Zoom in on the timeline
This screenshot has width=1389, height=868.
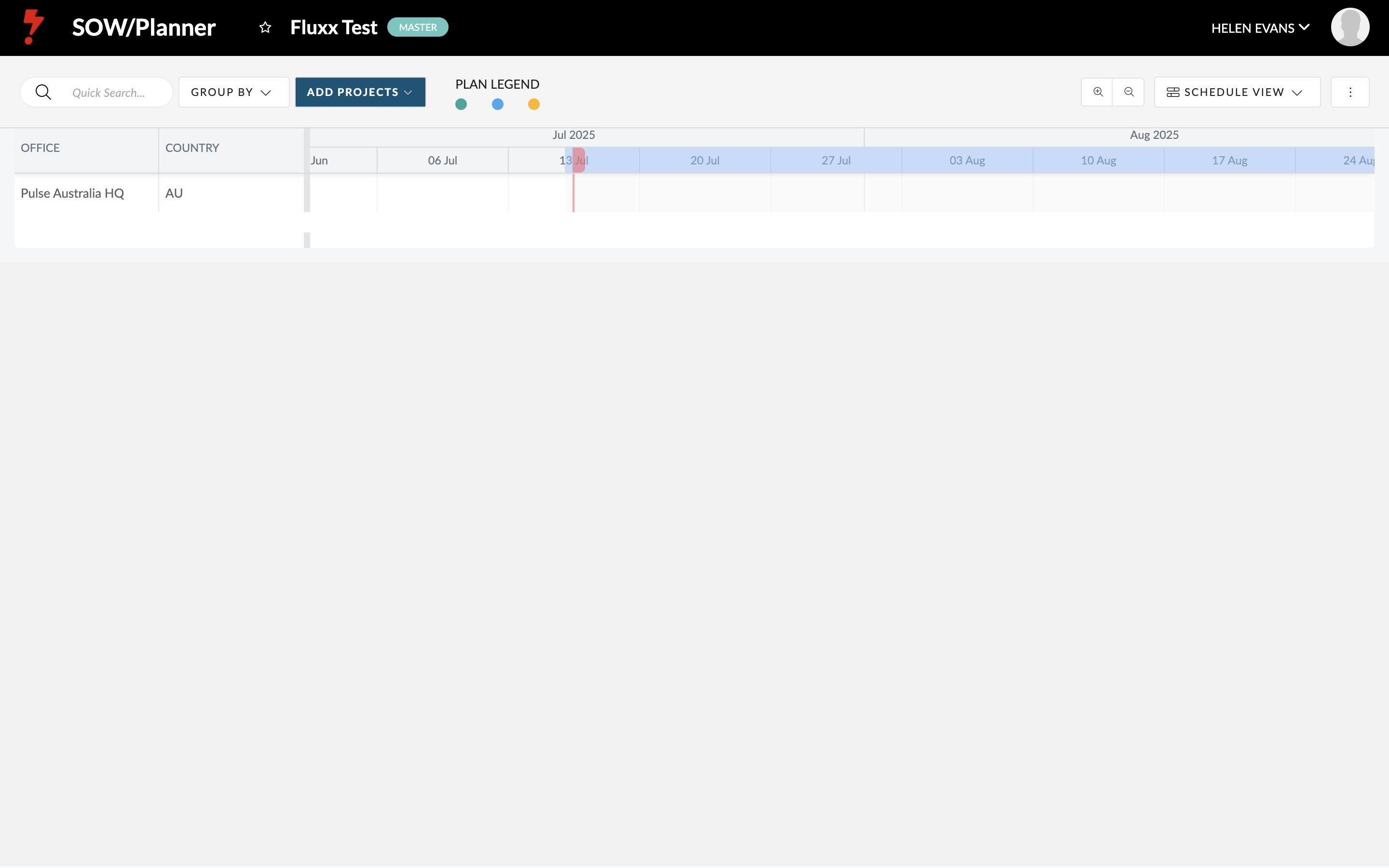pos(1097,92)
